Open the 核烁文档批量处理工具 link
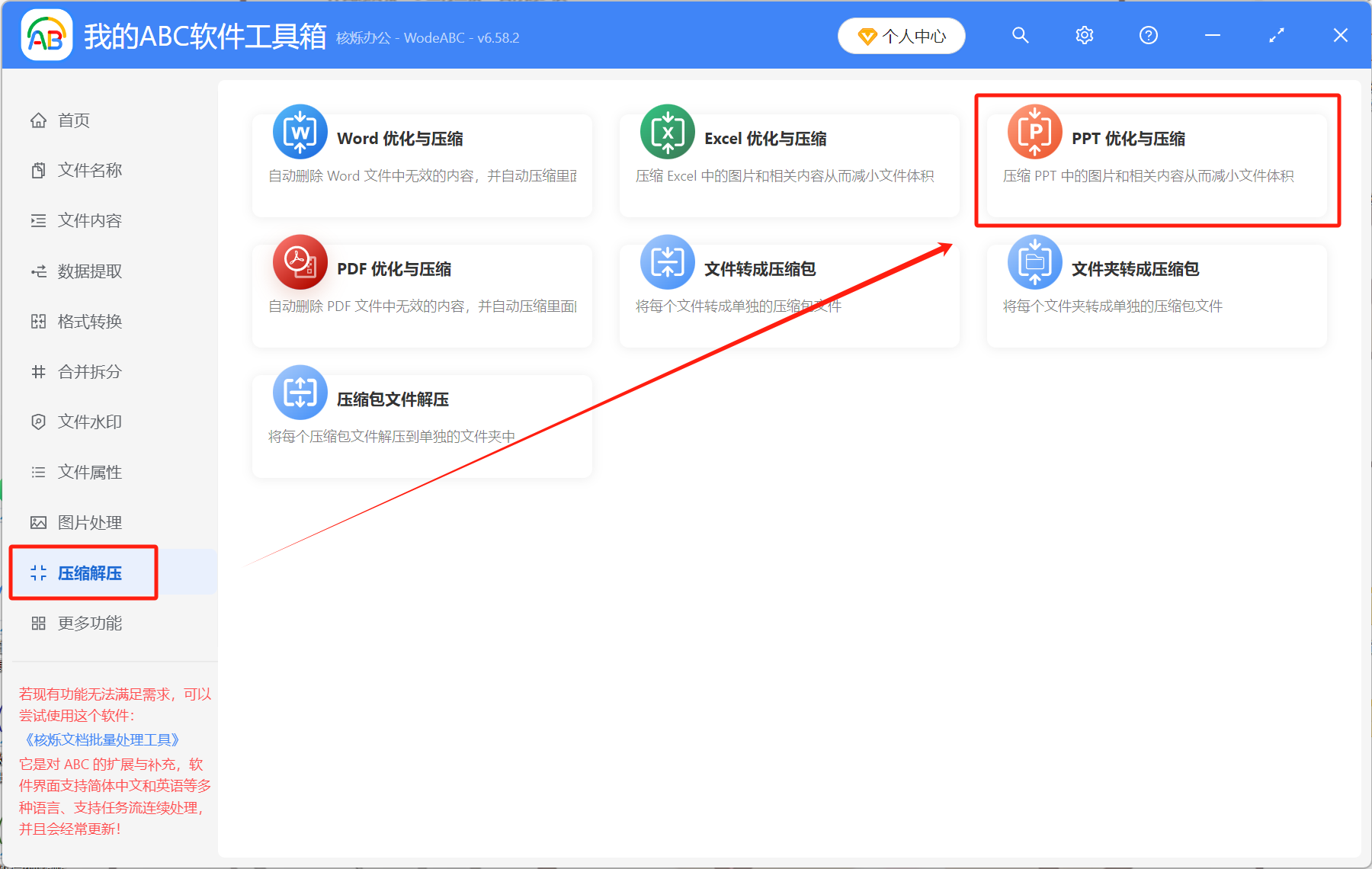This screenshot has height=869, width=1372. coord(99,739)
